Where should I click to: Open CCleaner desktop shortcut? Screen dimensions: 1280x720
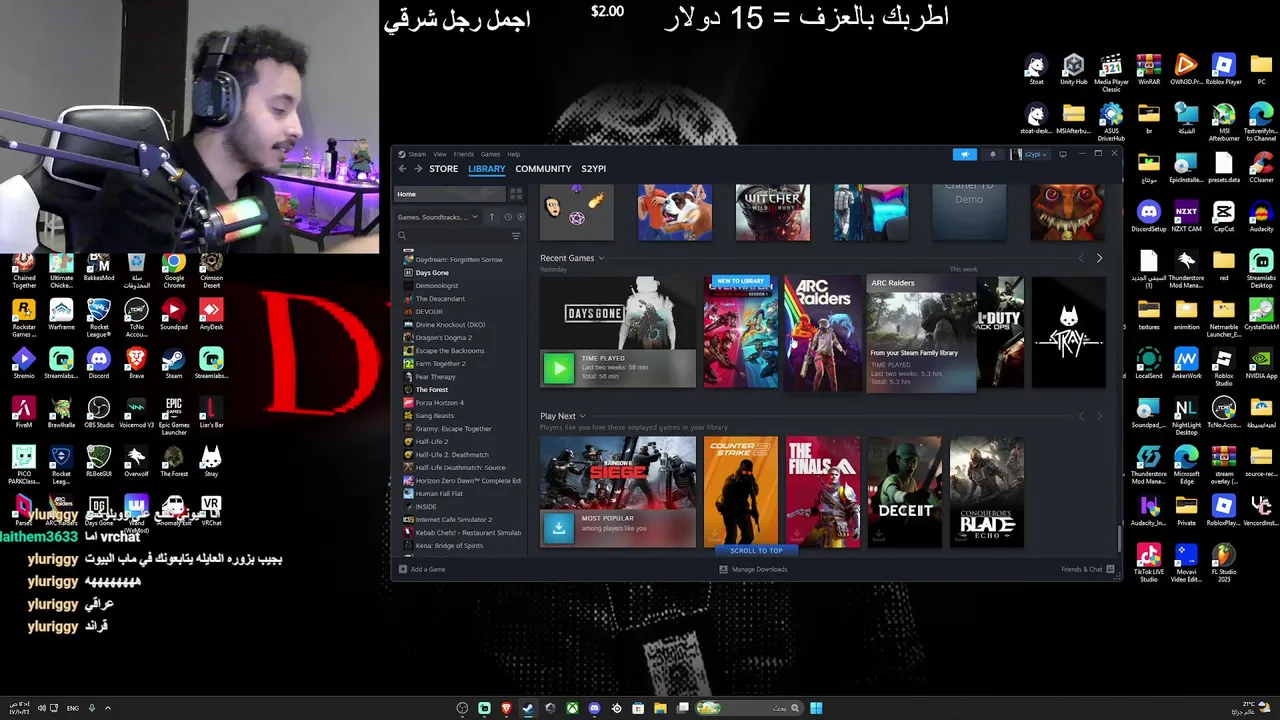1261,167
